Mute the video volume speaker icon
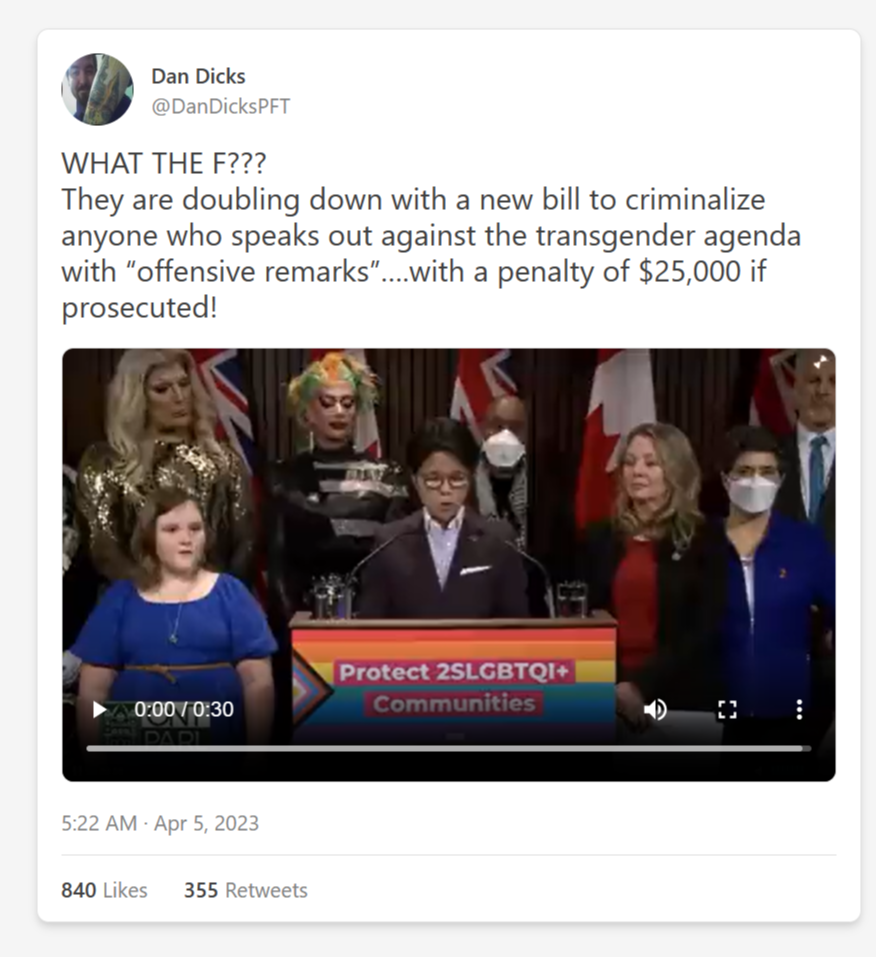 (x=655, y=709)
